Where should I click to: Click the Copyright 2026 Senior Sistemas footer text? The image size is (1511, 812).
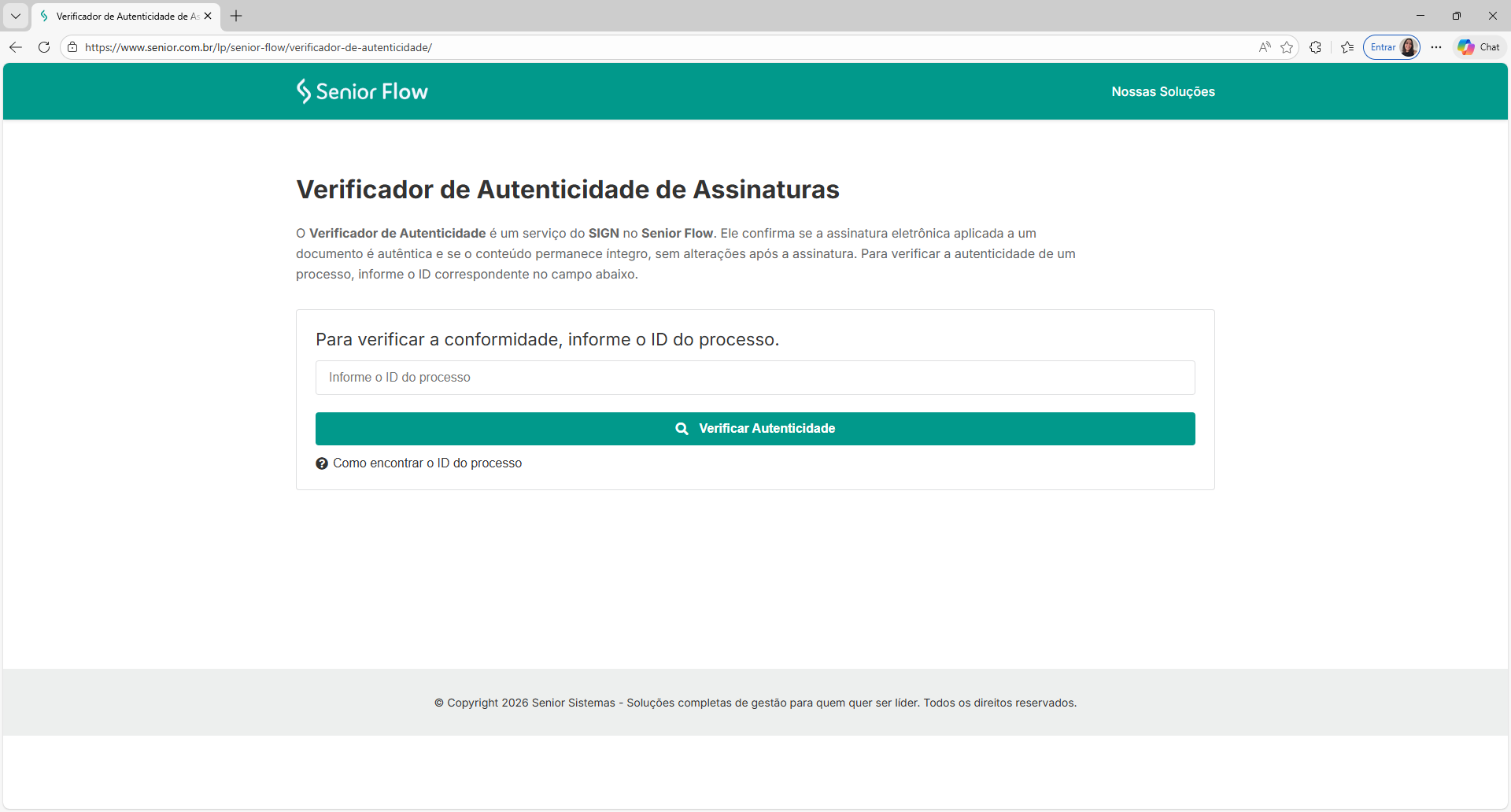pyautogui.click(x=755, y=703)
